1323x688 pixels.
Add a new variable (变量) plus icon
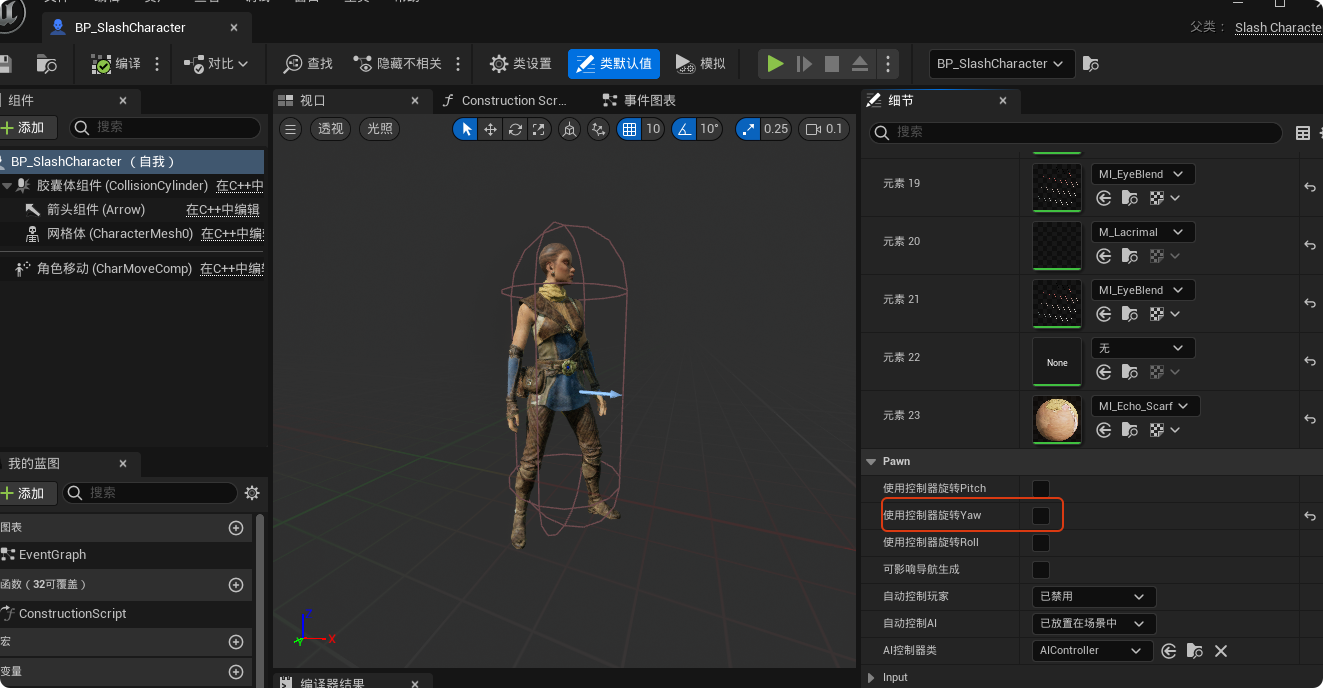[236, 672]
